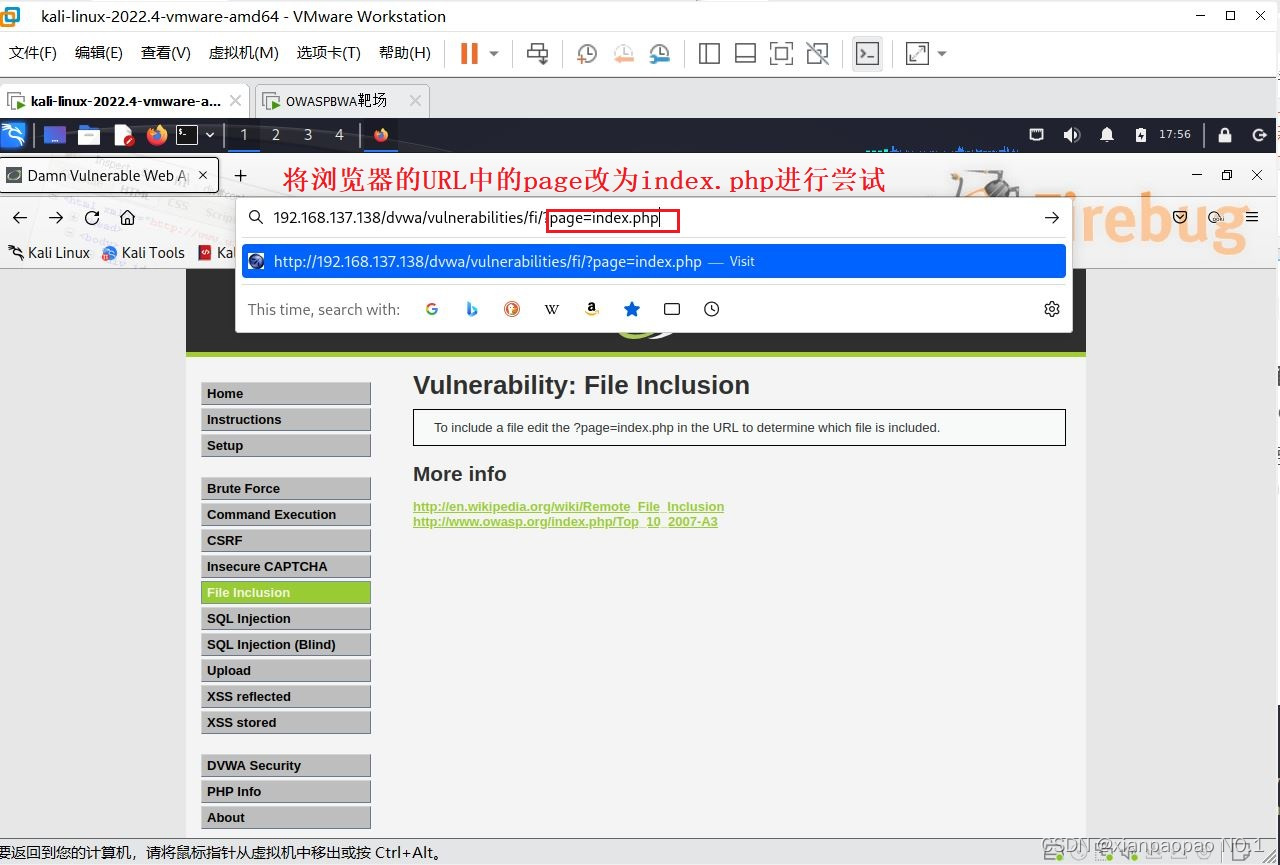
Task: Switch to workspace 2 in Kali panel
Action: (x=276, y=135)
